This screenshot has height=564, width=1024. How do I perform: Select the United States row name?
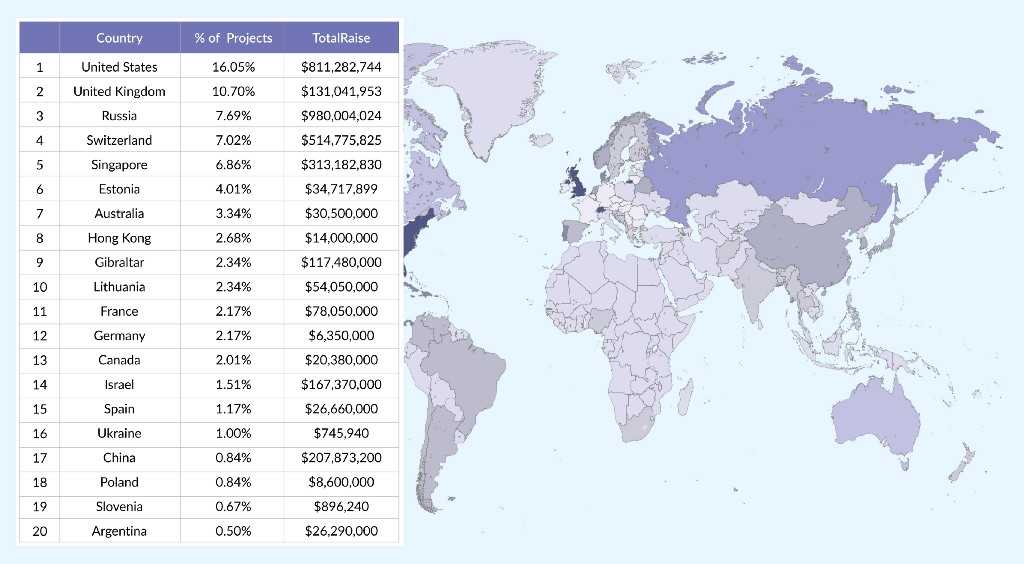(120, 67)
